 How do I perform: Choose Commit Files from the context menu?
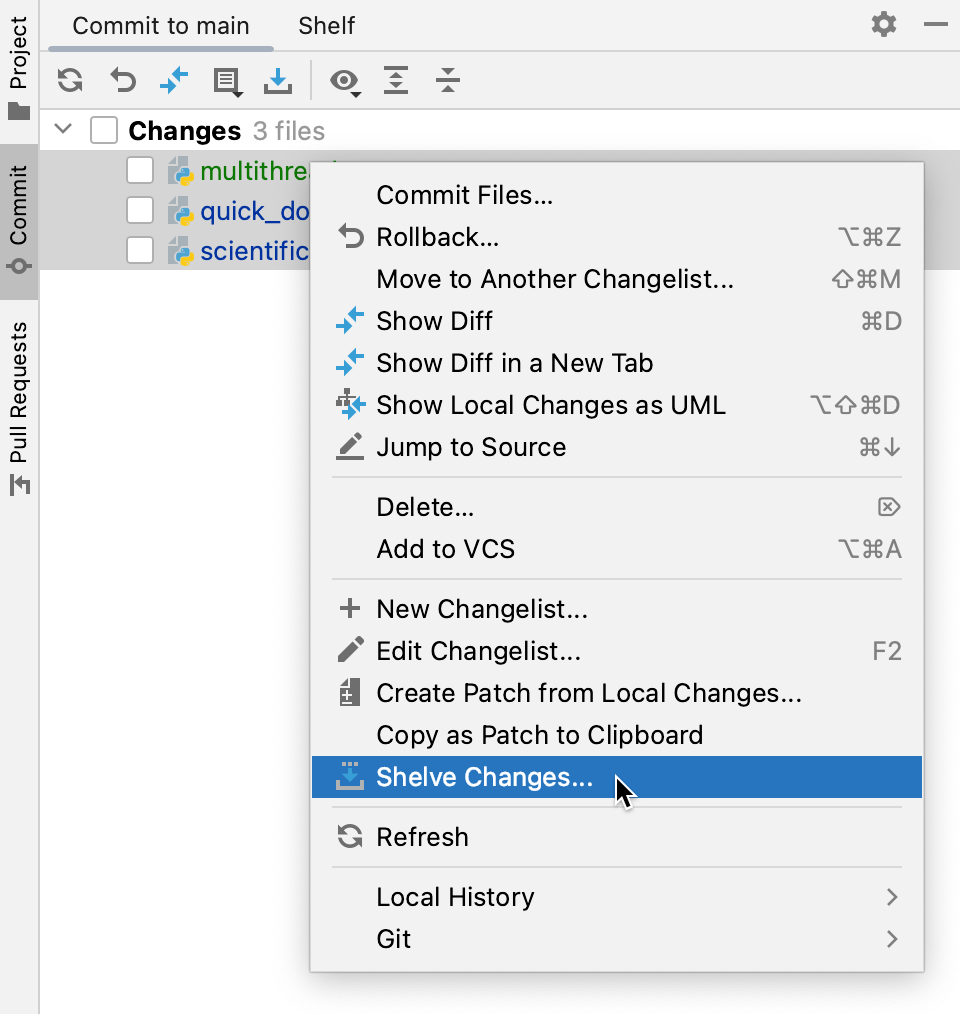click(464, 195)
